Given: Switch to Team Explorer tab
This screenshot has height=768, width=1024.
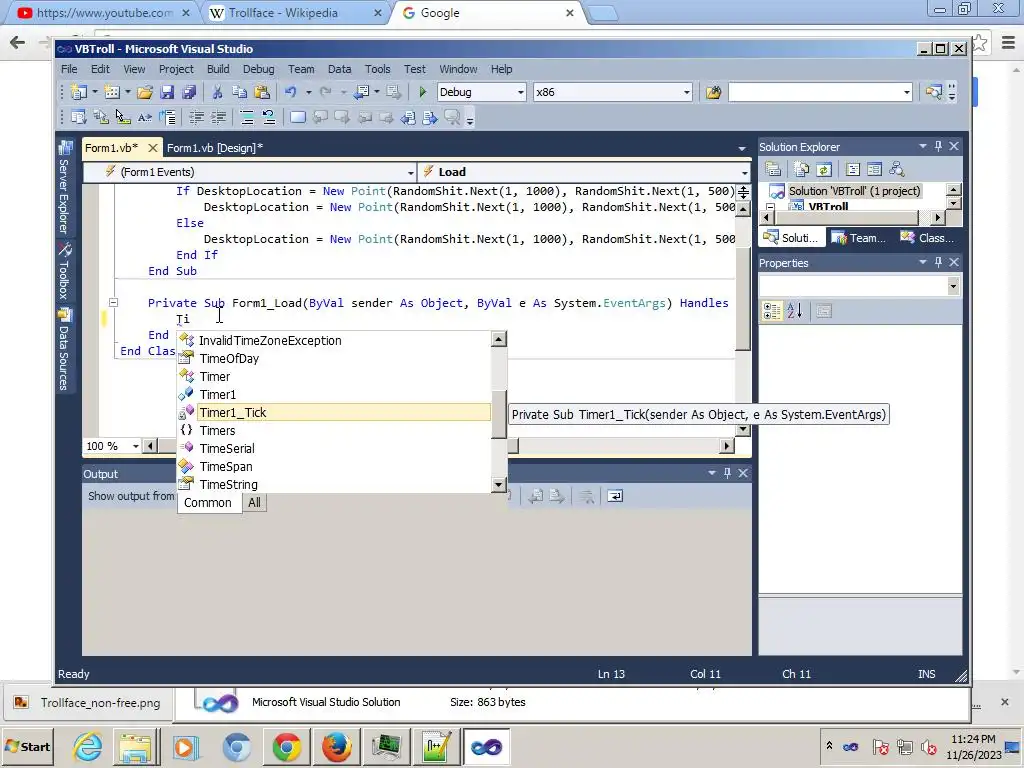Looking at the screenshot, I should pos(859,238).
